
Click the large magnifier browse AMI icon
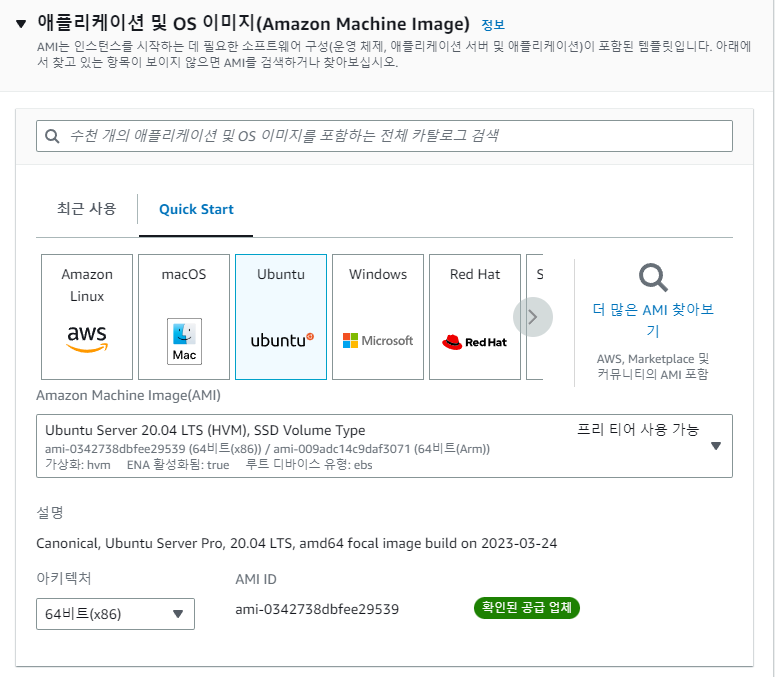point(653,278)
